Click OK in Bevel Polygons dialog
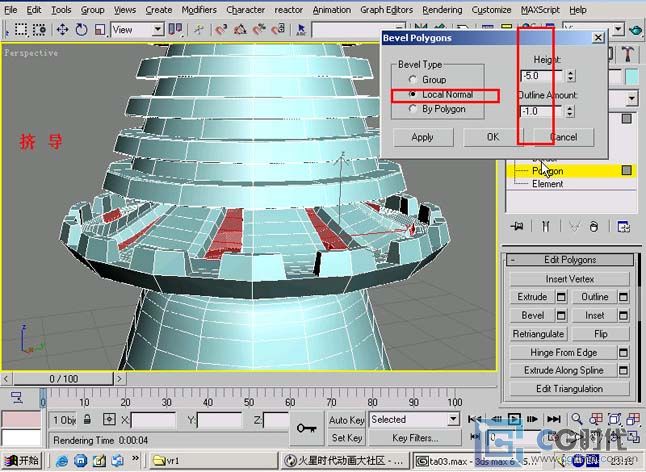 point(493,137)
